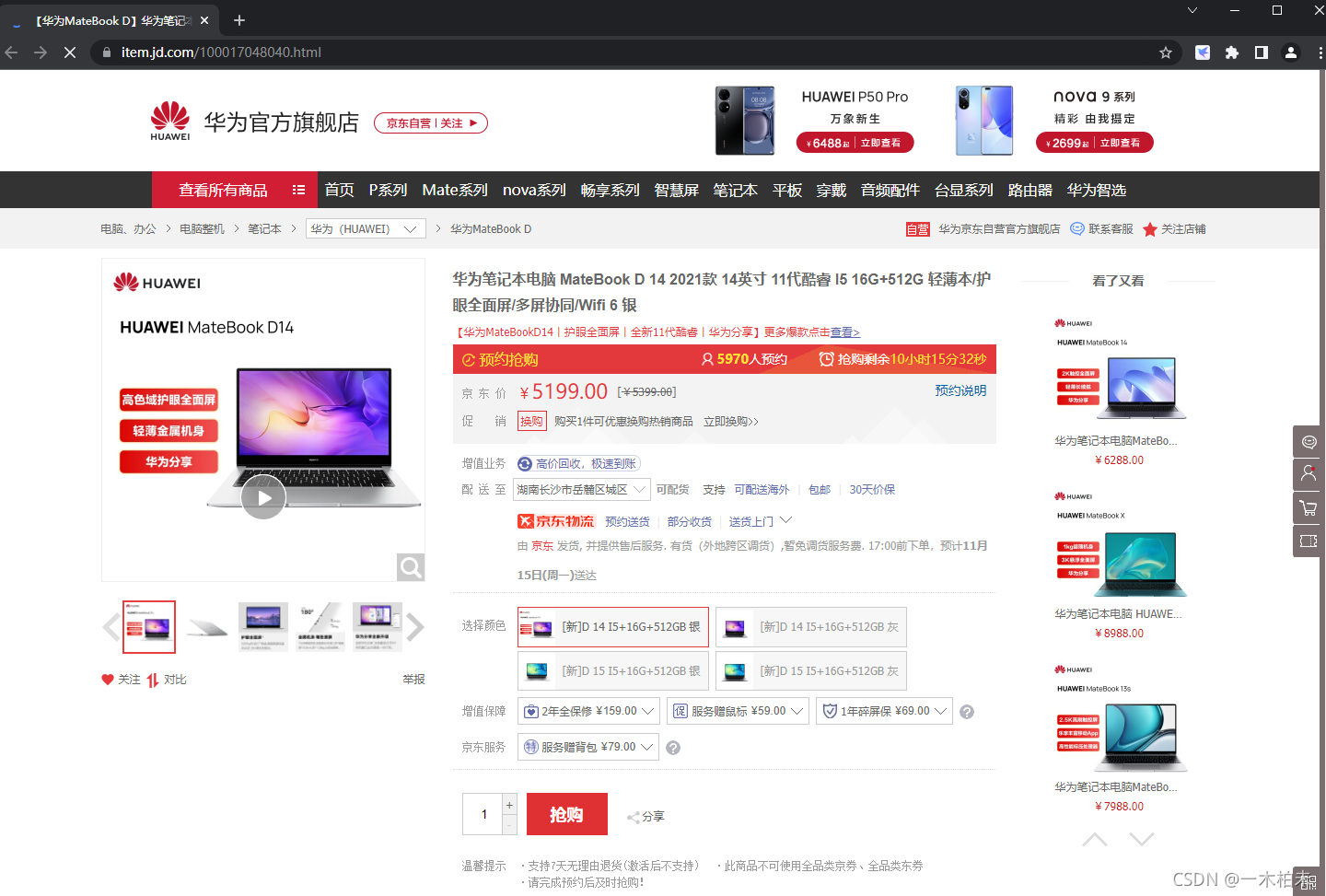Open the 湖南长沙市岳麓区城区 delivery dropdown
1326x896 pixels.
pyautogui.click(x=582, y=490)
